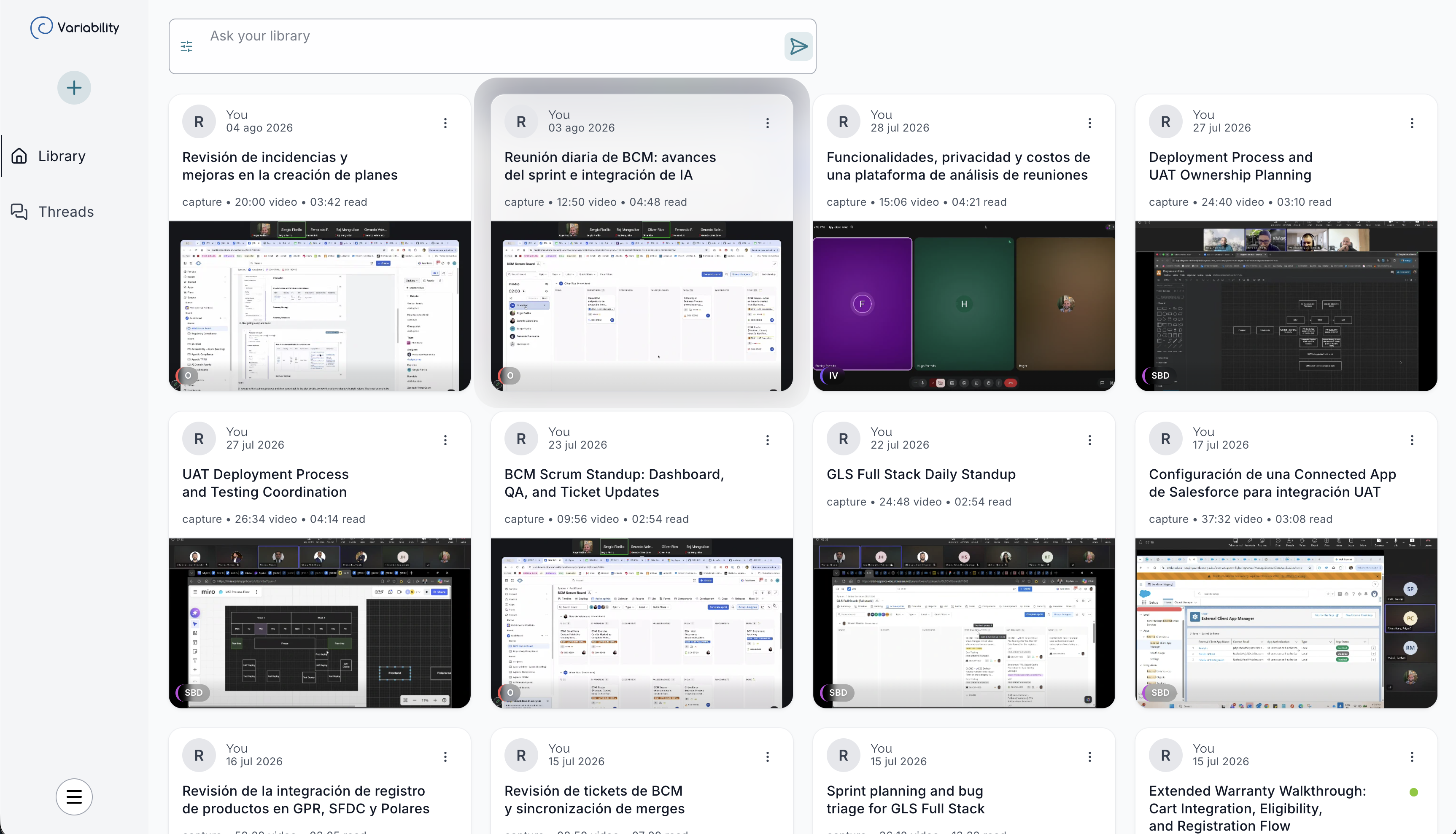Open UAT Deployment Process and Testing Coordination title
1456x834 pixels.
(265, 483)
